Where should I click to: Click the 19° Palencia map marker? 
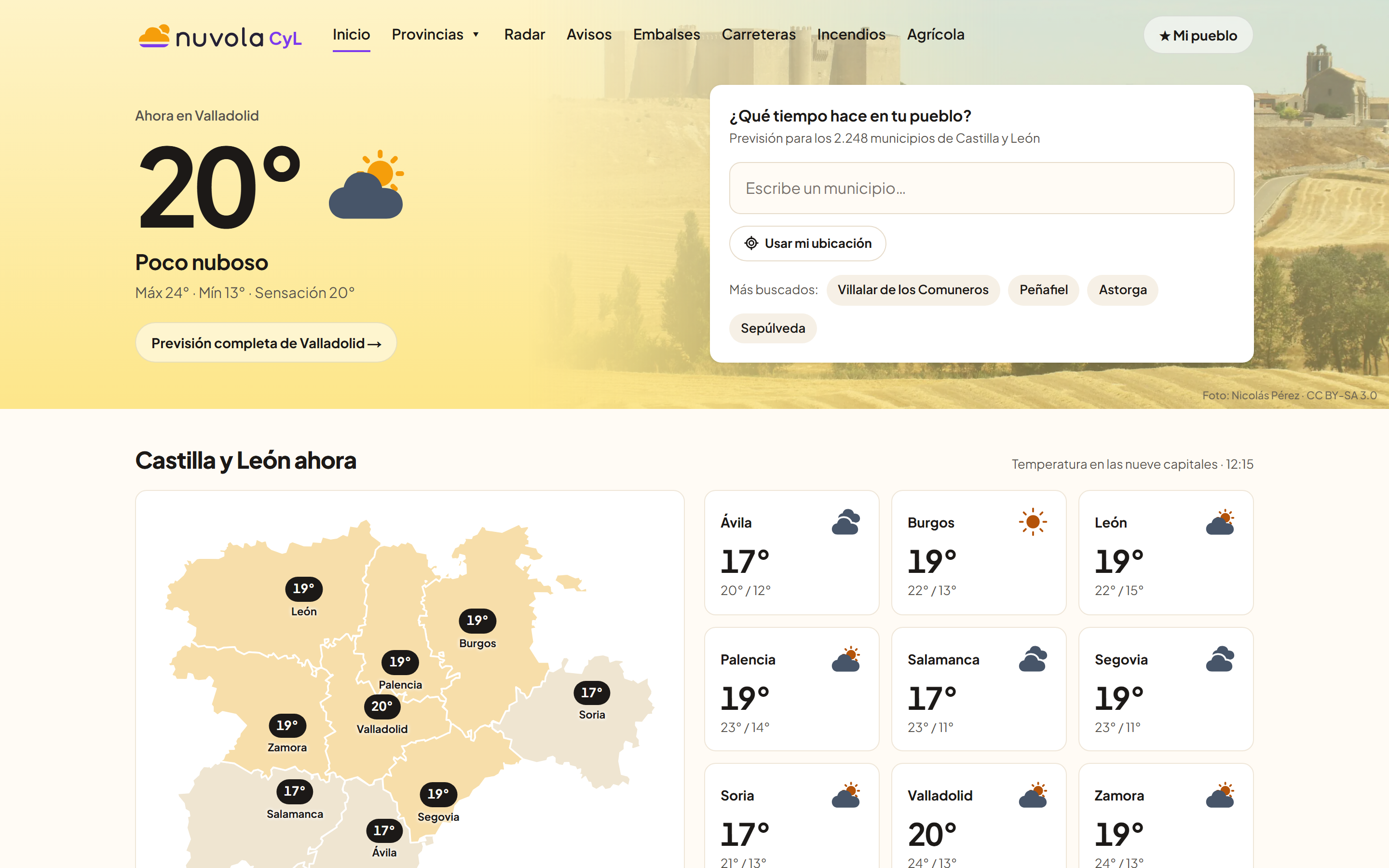(400, 662)
